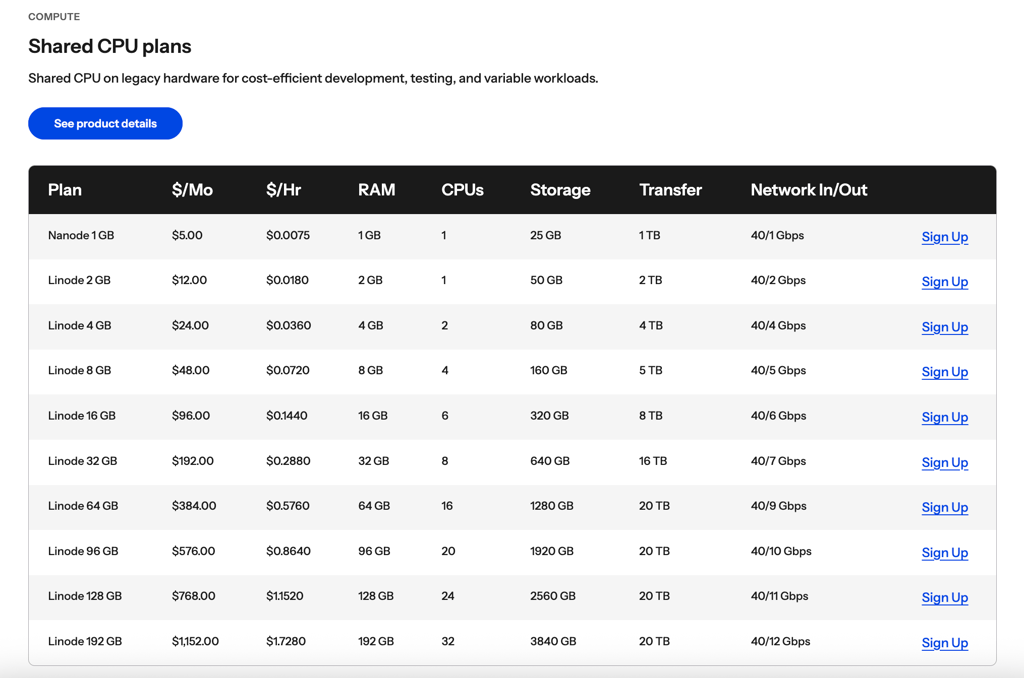Viewport: 1024px width, 678px height.
Task: Click the Linode 96 GB plan name
Action: [x=83, y=551]
